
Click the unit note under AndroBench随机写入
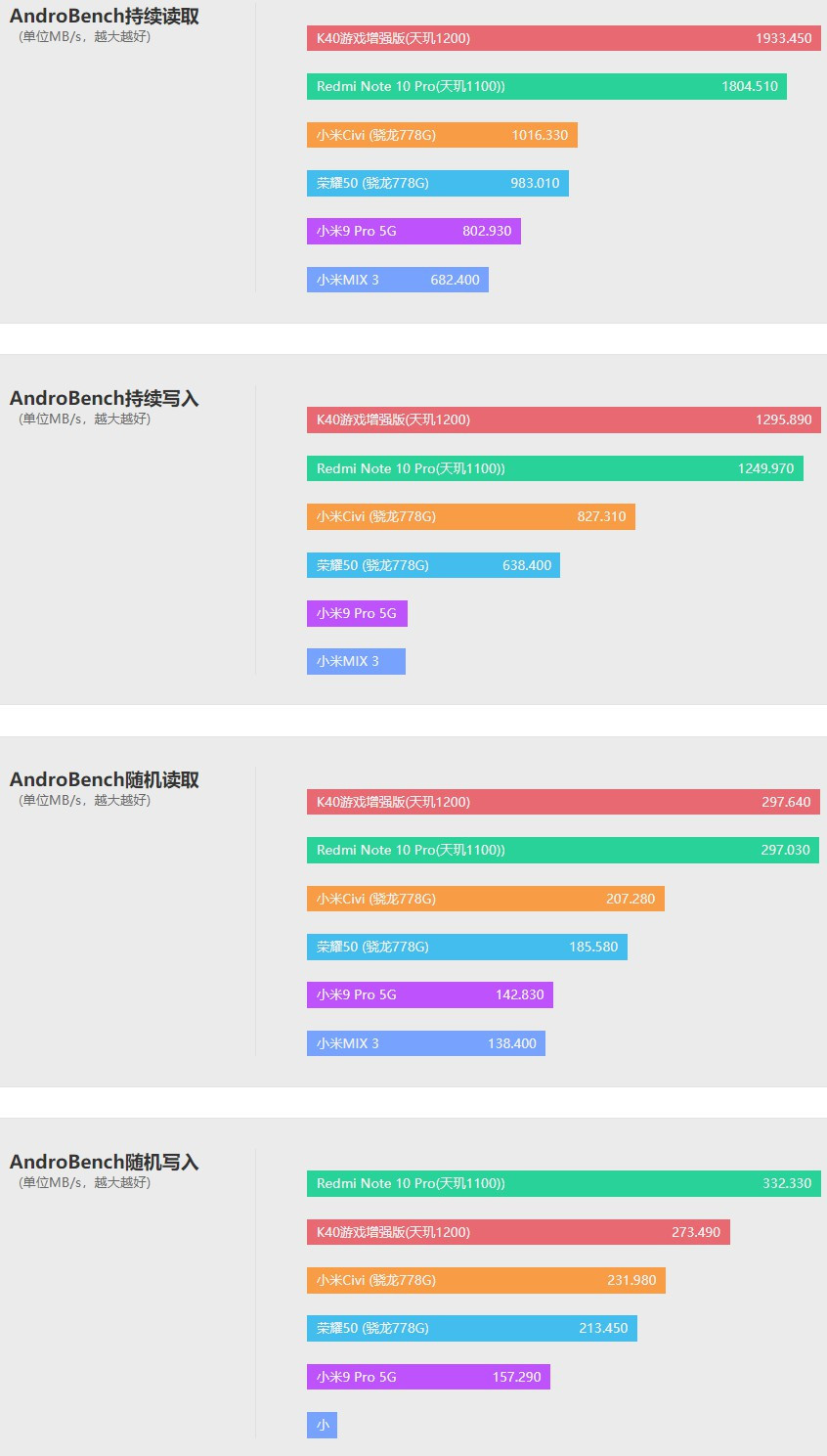coord(85,1182)
